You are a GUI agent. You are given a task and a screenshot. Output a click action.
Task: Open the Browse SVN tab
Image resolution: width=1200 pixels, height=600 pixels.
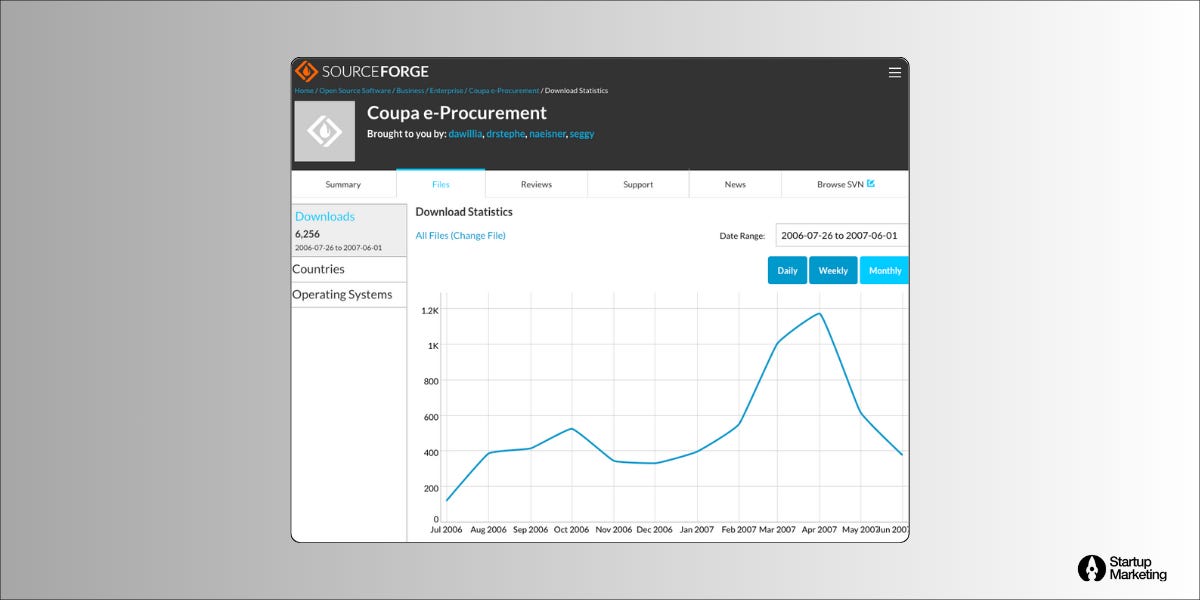pos(845,184)
